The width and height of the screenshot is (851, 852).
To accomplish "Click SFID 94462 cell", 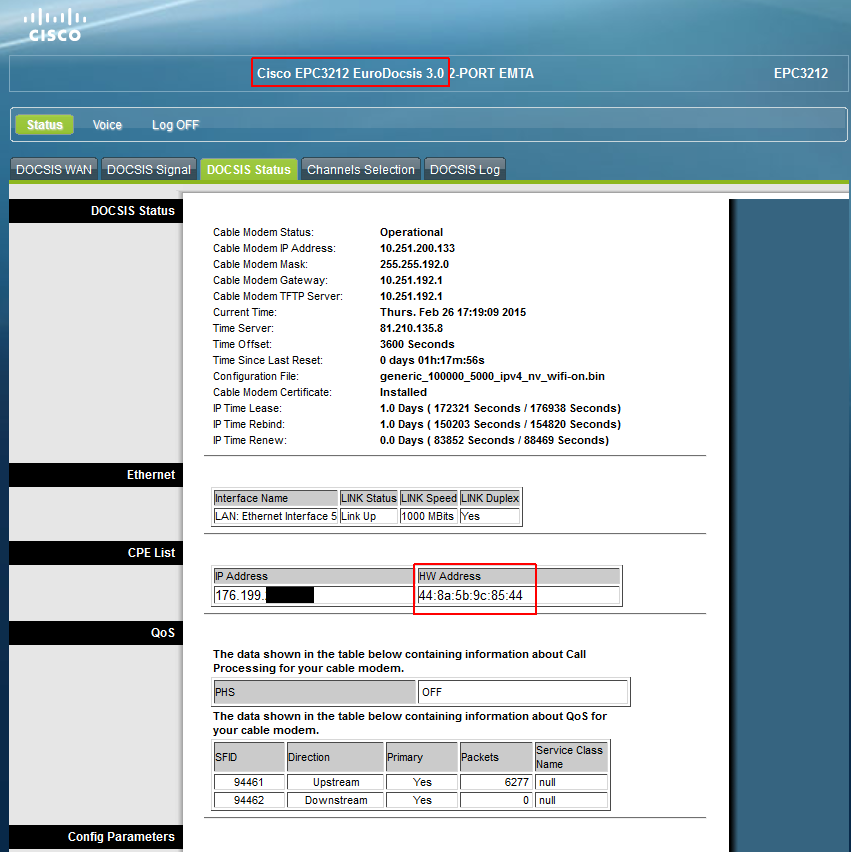I will click(249, 800).
